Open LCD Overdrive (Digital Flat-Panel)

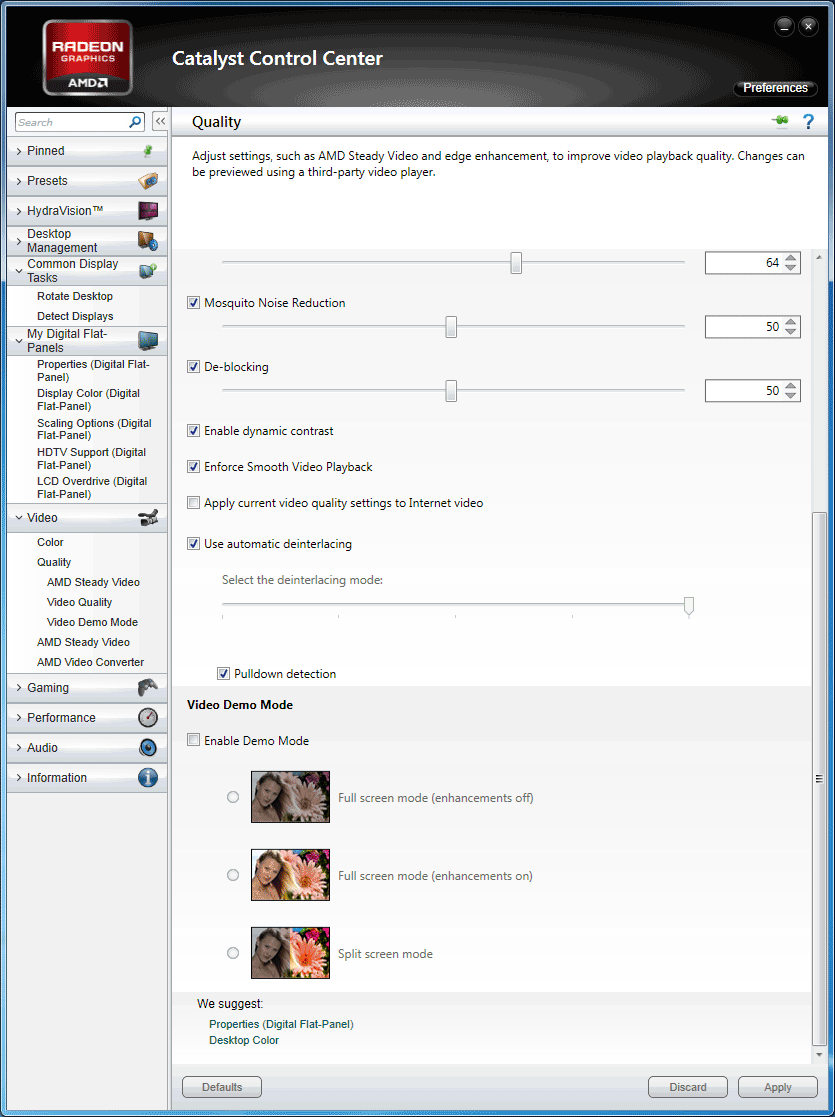[x=92, y=487]
